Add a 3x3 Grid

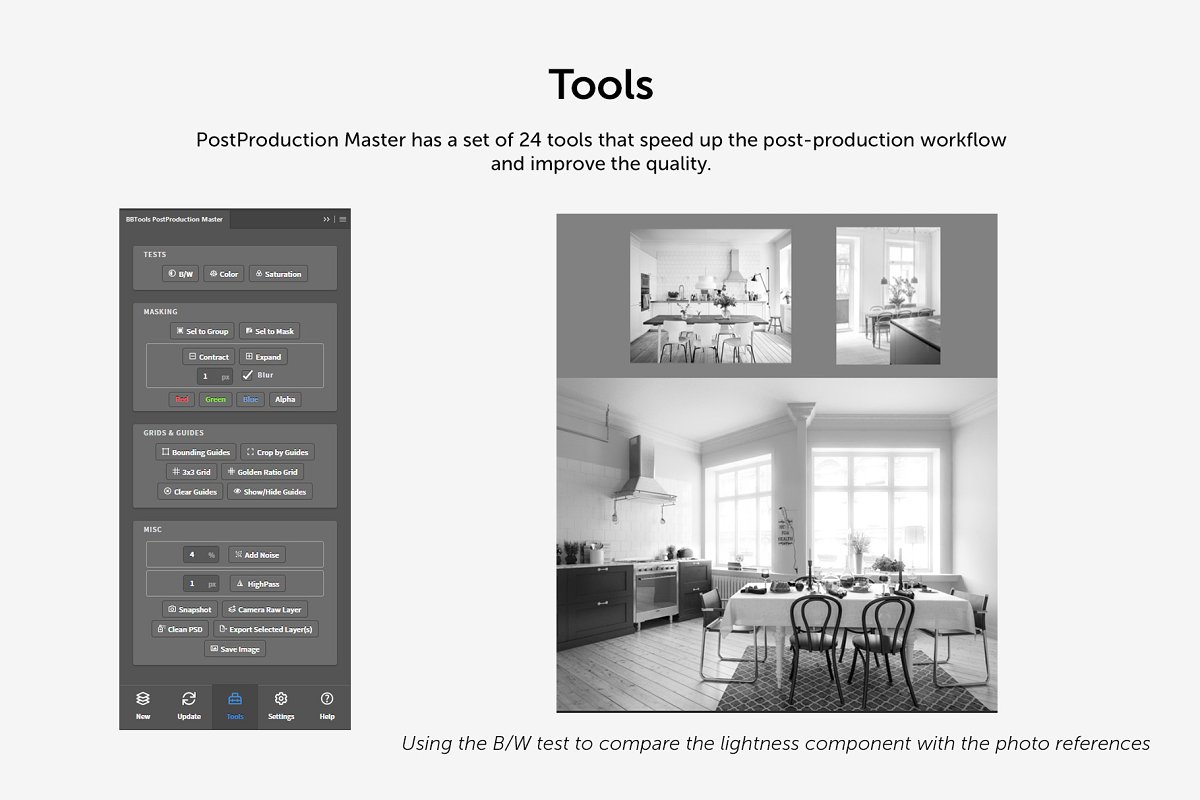point(192,471)
